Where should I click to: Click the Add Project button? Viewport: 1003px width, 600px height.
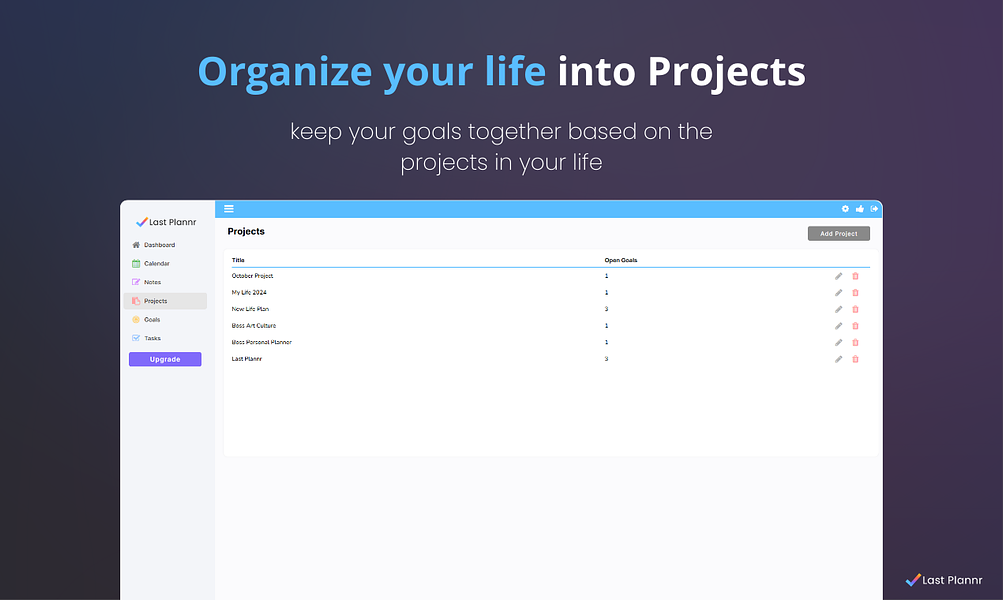839,233
